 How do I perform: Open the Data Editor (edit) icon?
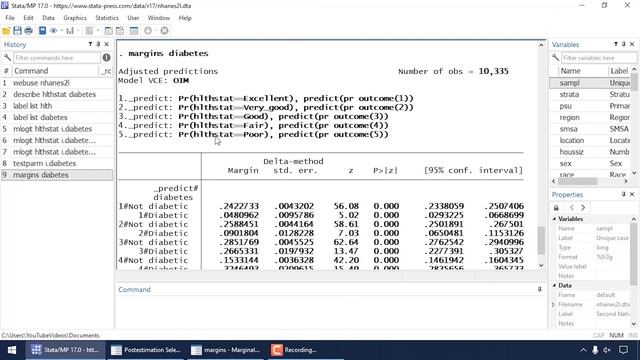point(109,31)
